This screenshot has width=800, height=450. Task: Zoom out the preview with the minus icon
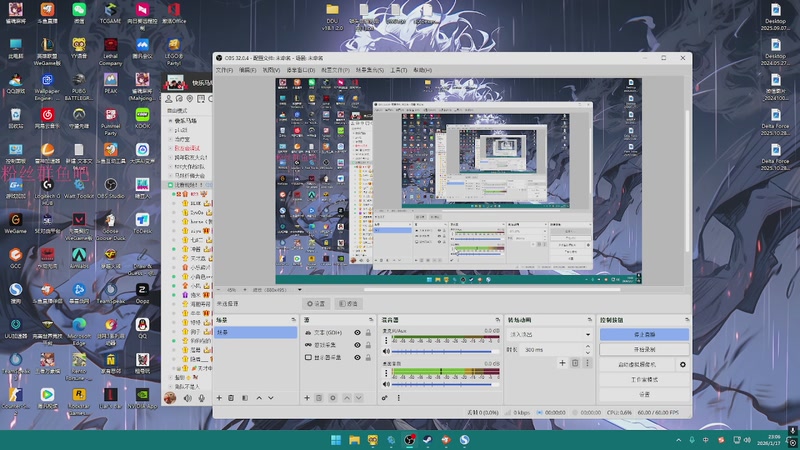(219, 290)
